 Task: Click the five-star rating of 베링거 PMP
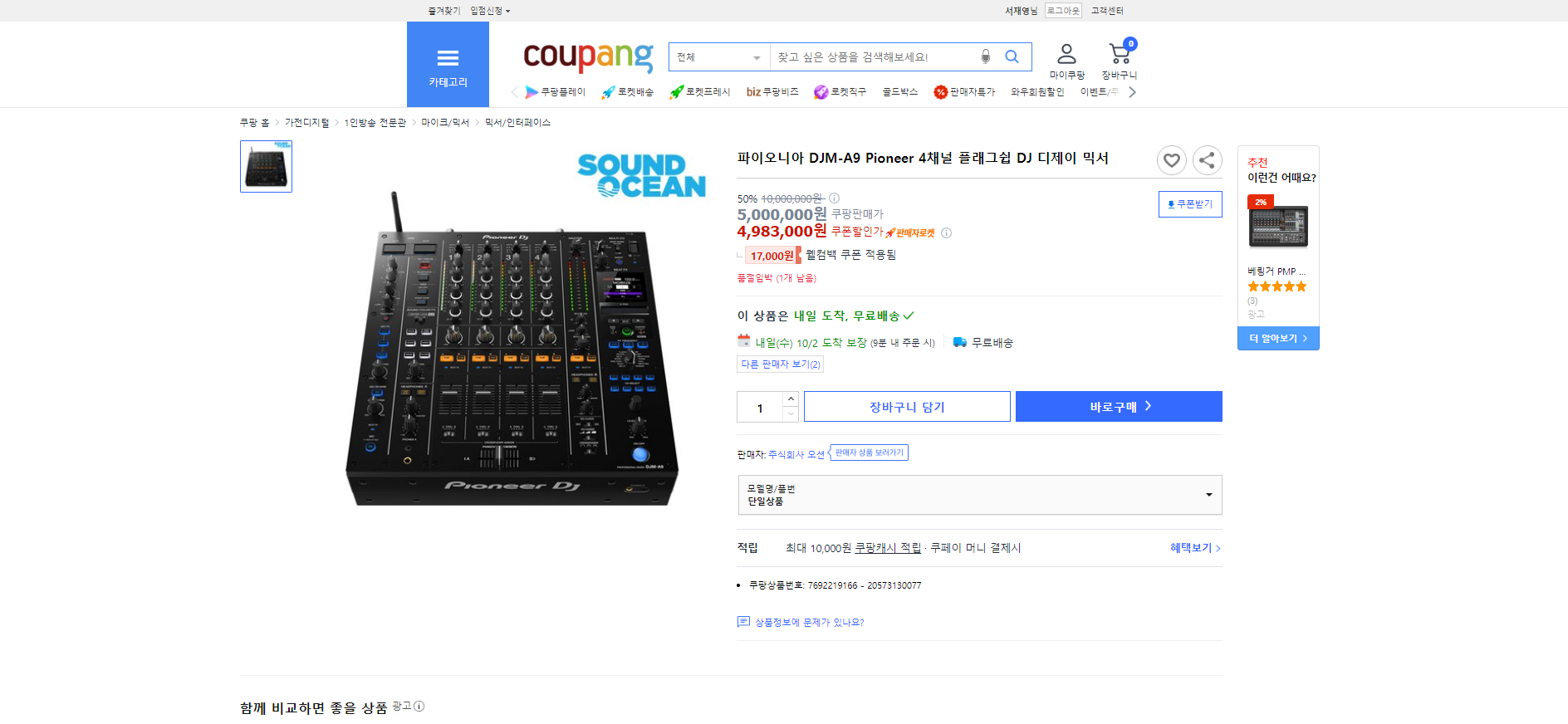tap(1276, 286)
